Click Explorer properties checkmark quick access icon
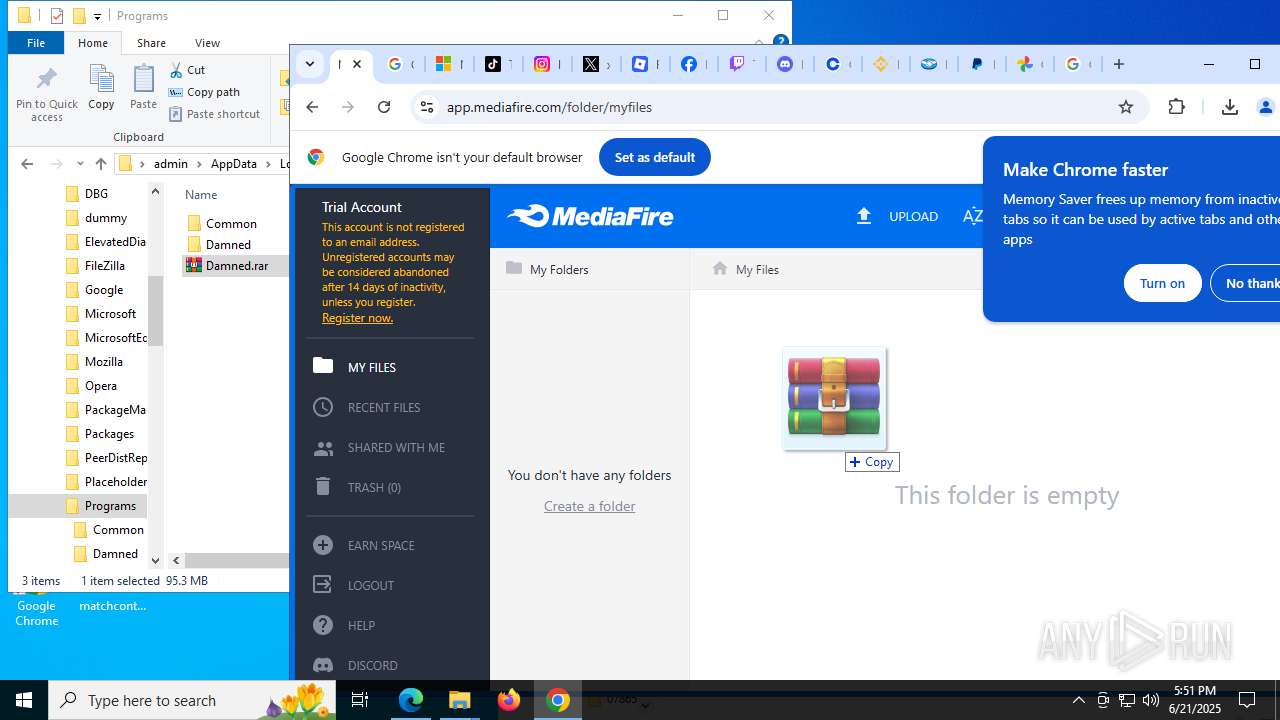The height and width of the screenshot is (720, 1280). coord(57,16)
